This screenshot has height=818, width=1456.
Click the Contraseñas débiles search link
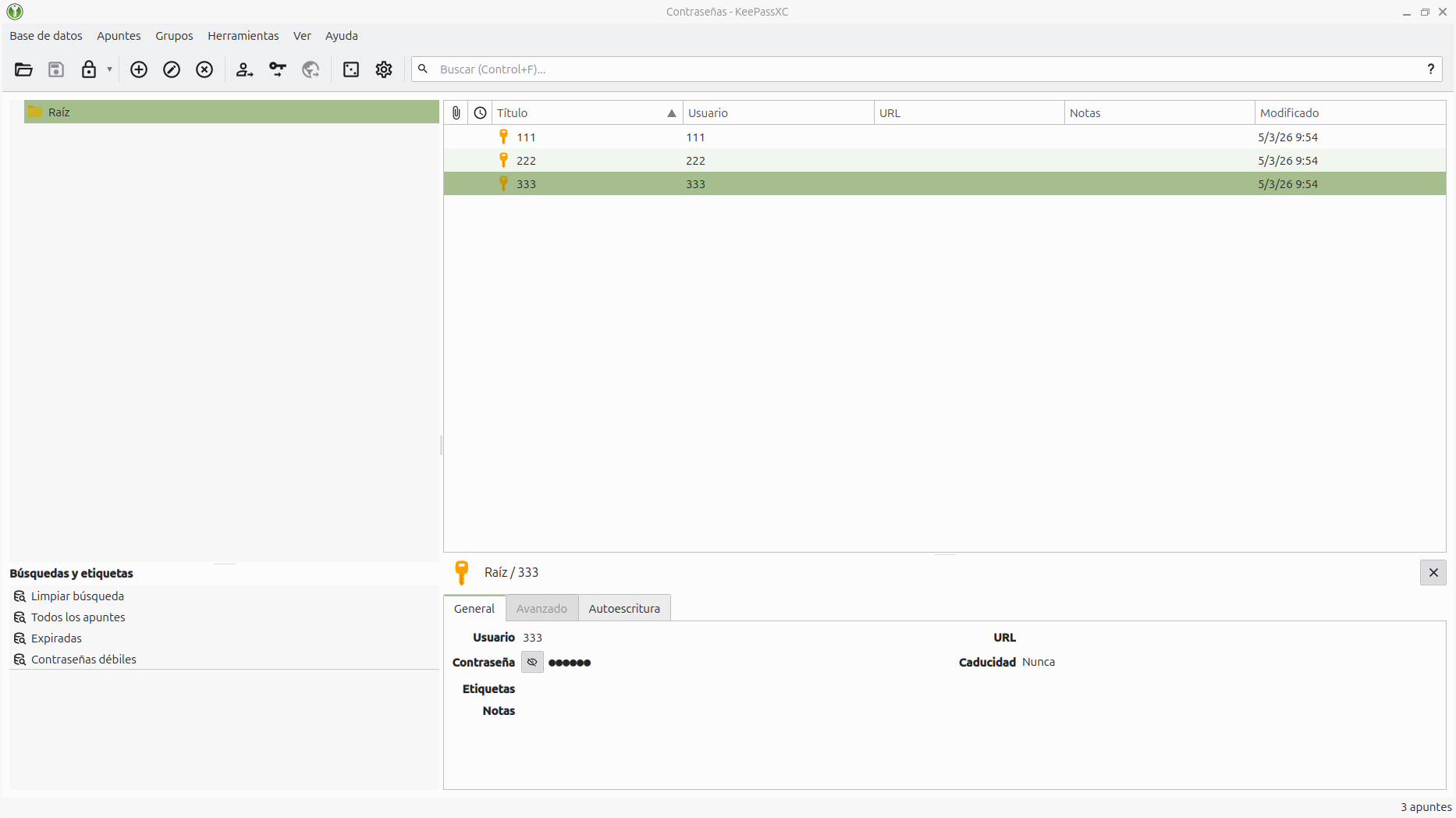click(x=83, y=660)
